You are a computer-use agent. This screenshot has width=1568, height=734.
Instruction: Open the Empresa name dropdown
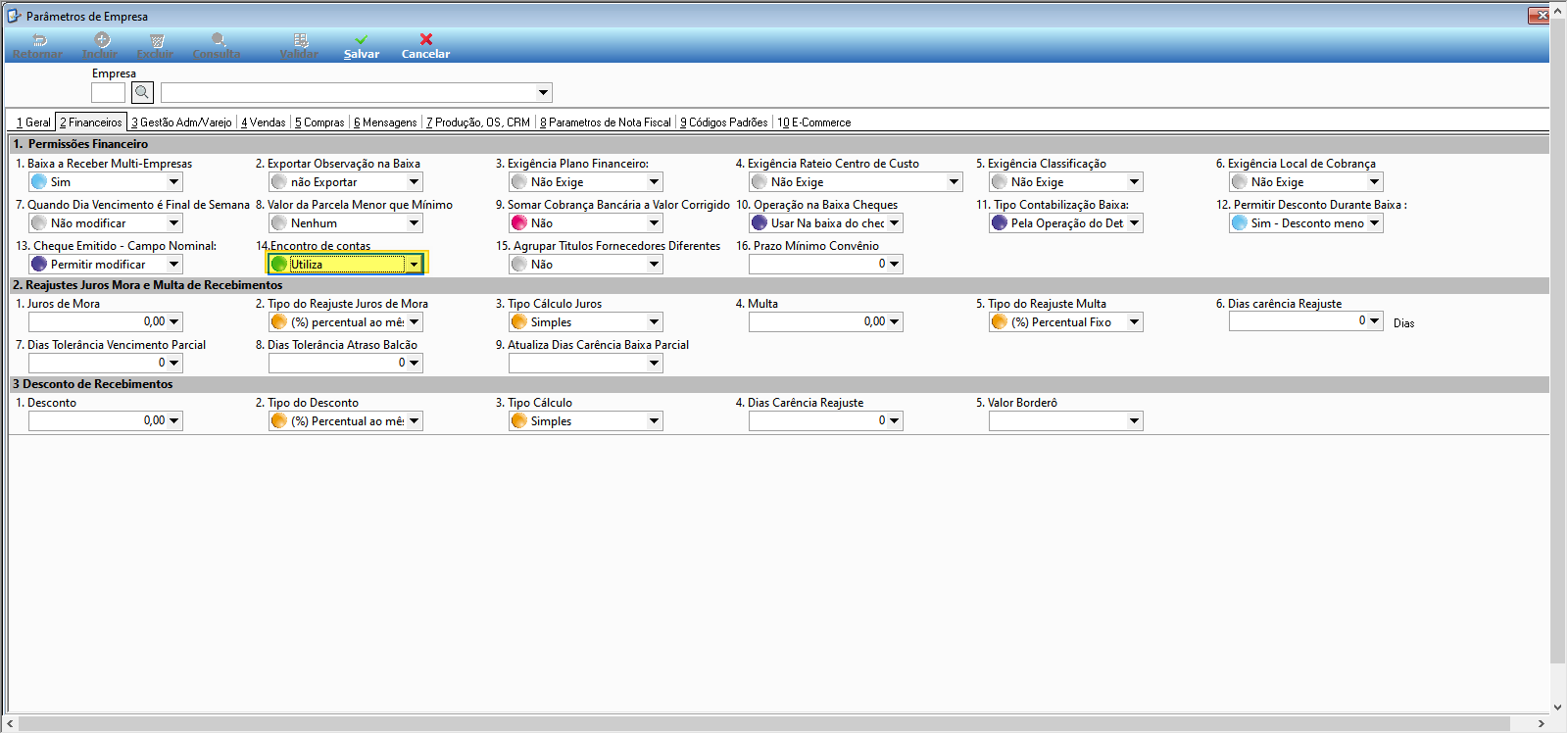click(x=543, y=93)
